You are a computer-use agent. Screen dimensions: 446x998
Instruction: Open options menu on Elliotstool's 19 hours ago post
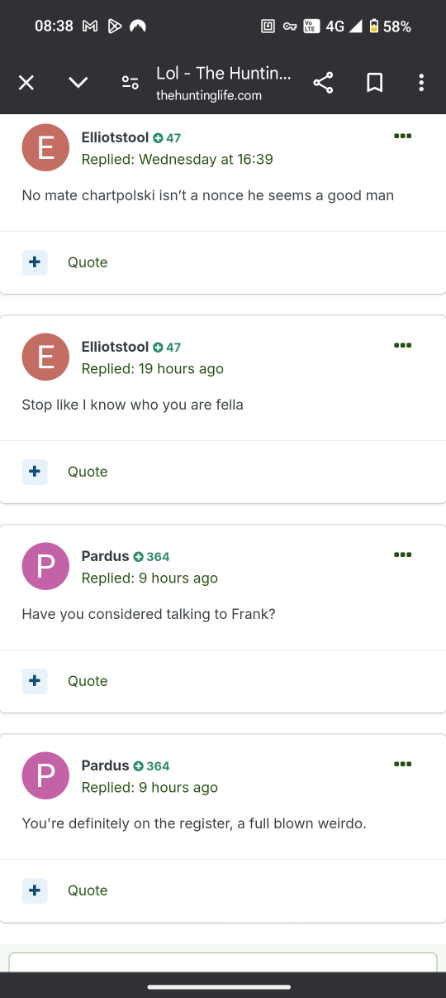pyautogui.click(x=403, y=345)
